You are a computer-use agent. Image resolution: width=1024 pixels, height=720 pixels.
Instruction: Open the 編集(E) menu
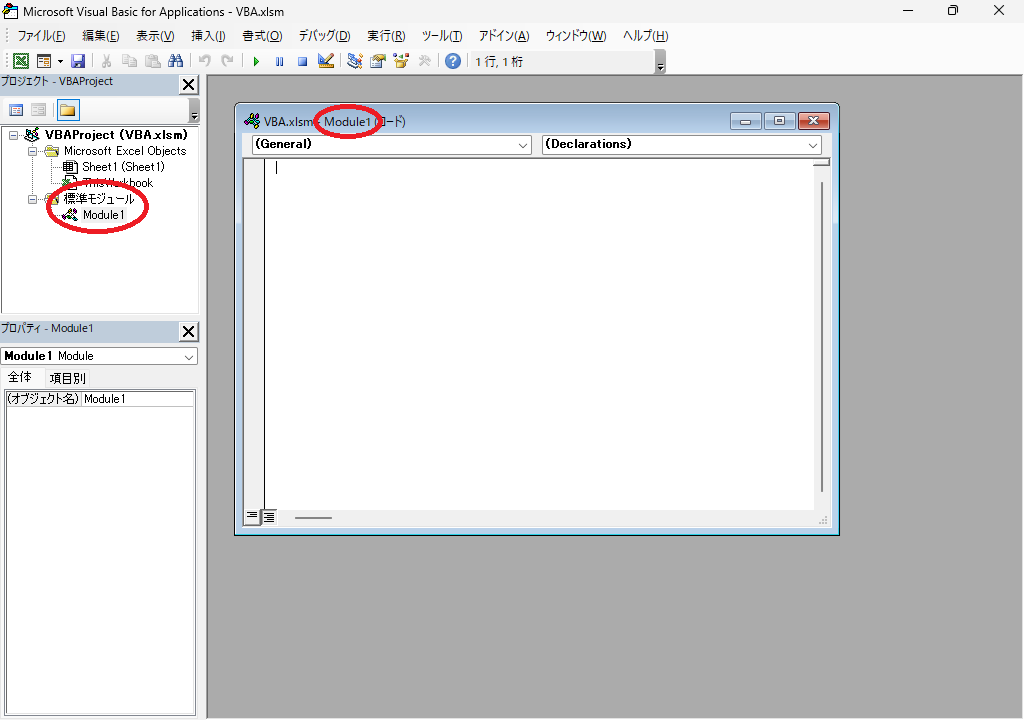click(101, 36)
